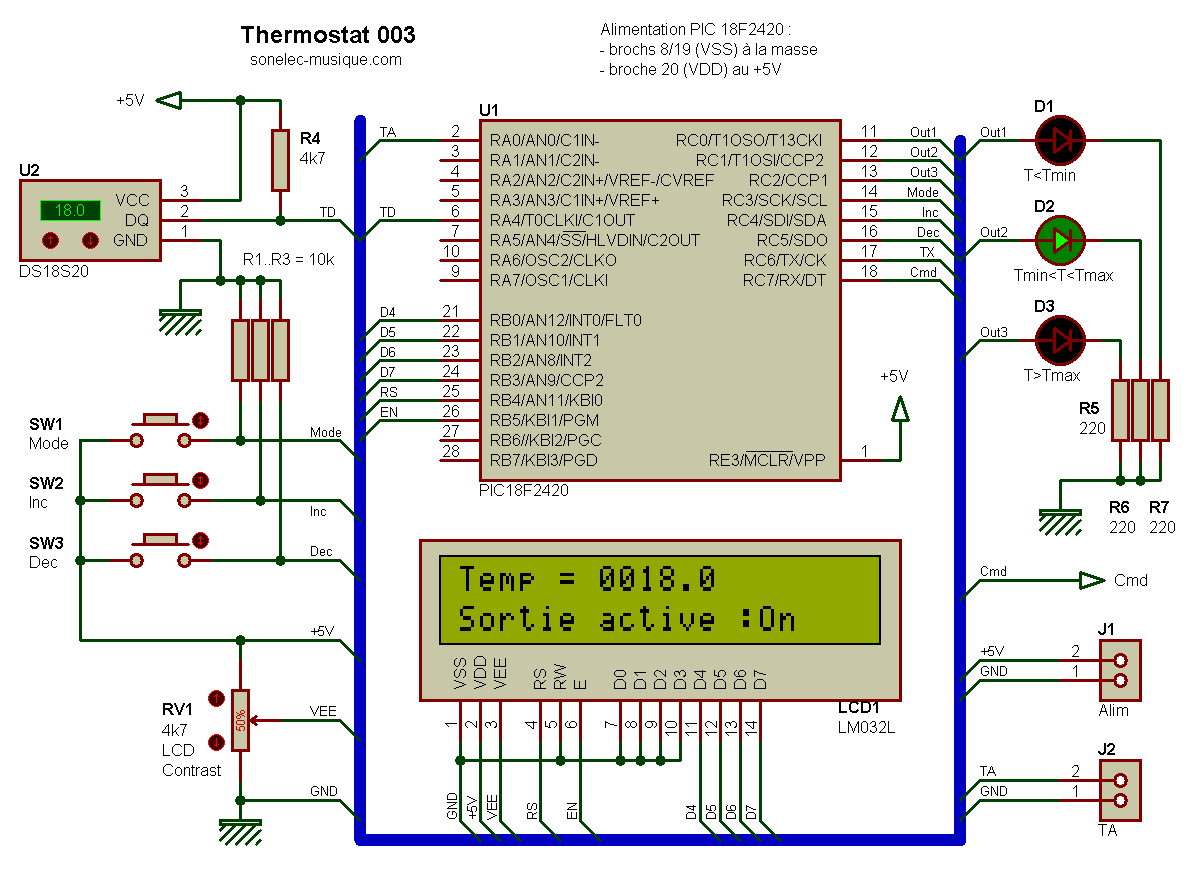Viewport: 1200px width, 880px height.
Task: Click the increment arrow on RV1 potentiometer
Action: pos(214,700)
